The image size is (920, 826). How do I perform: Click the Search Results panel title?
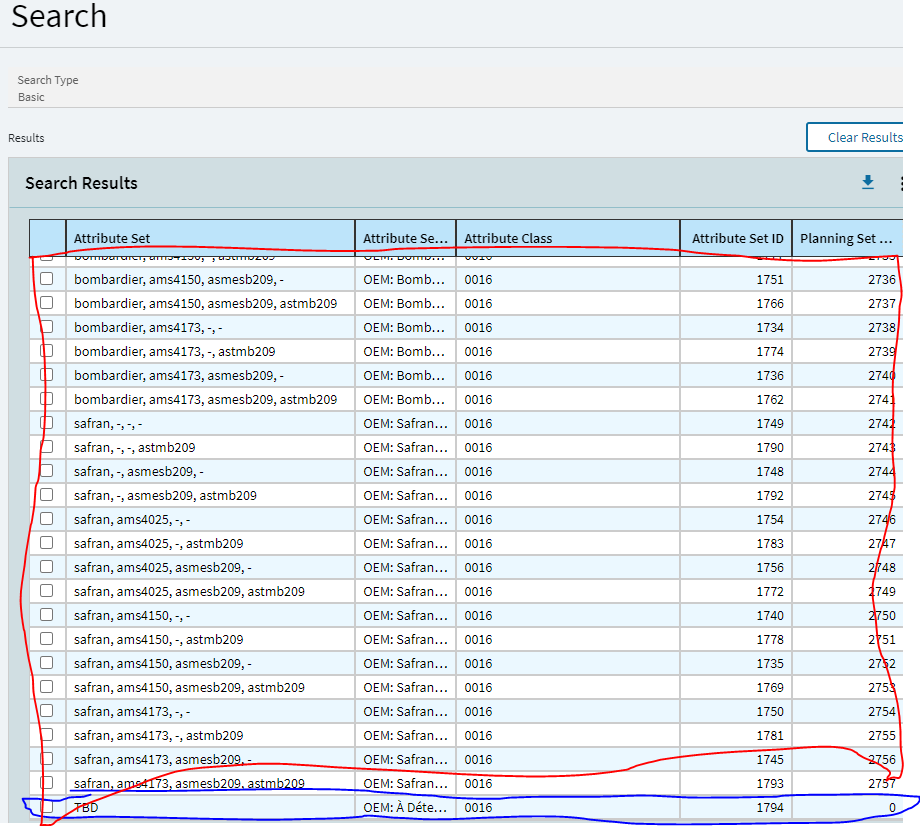click(81, 183)
